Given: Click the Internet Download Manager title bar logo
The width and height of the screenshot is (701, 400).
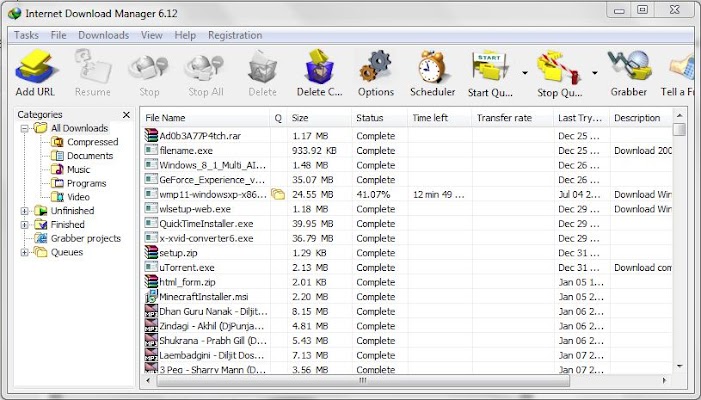Looking at the screenshot, I should click(x=14, y=13).
